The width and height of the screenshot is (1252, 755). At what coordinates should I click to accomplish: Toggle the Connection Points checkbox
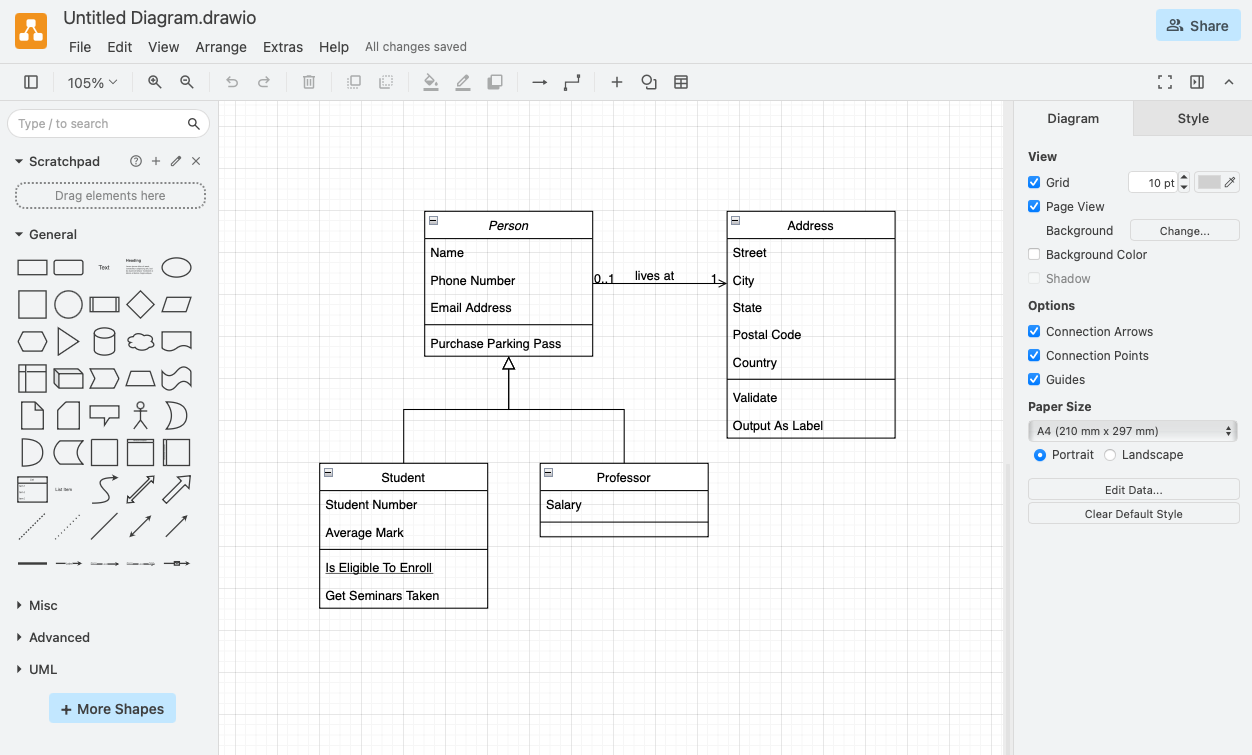click(x=1034, y=355)
